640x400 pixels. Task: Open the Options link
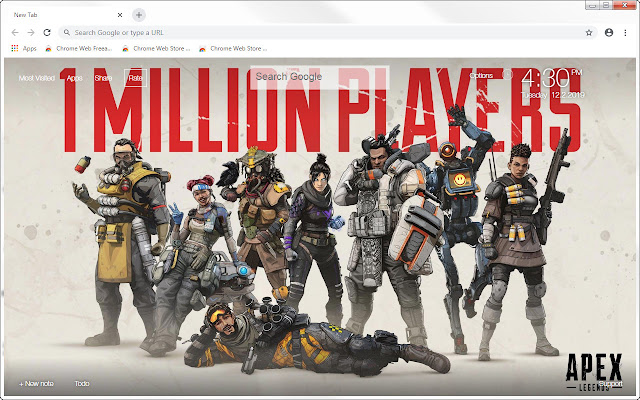[x=481, y=76]
